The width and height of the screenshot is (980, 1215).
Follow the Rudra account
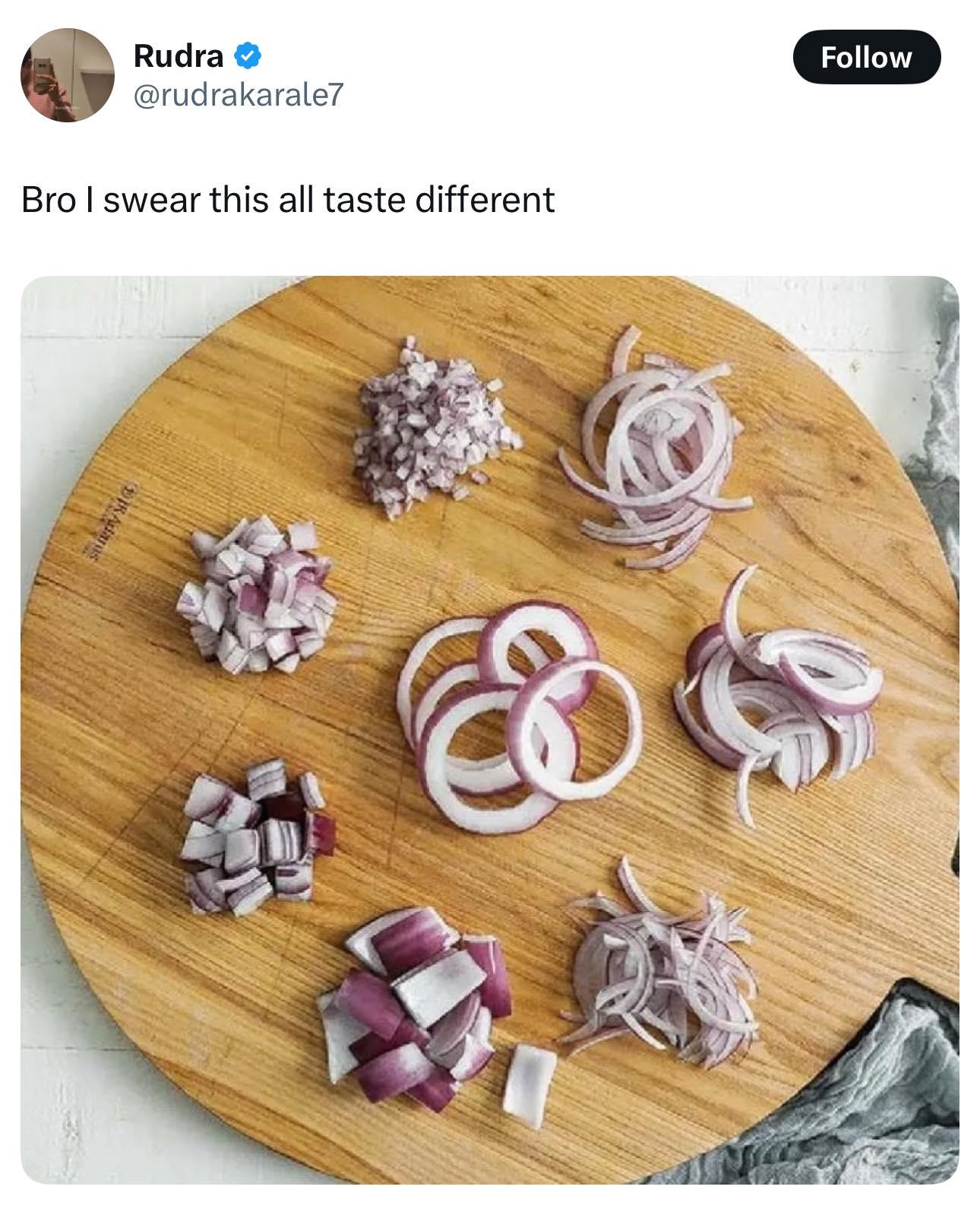coord(866,57)
